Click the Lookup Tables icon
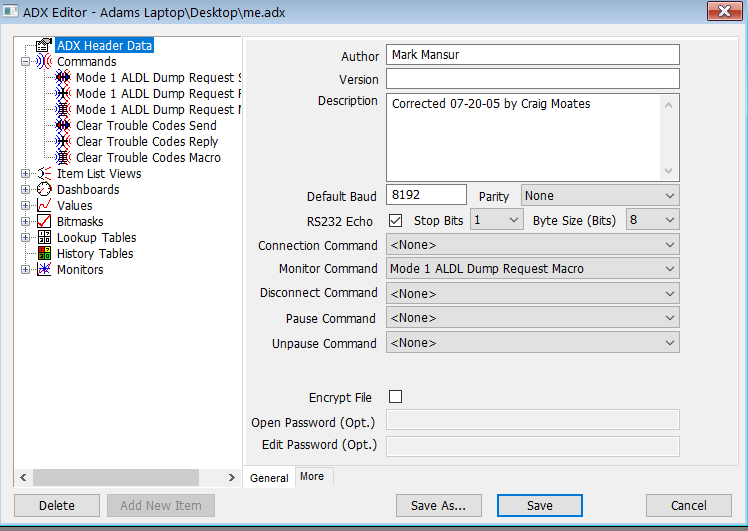 pos(44,238)
